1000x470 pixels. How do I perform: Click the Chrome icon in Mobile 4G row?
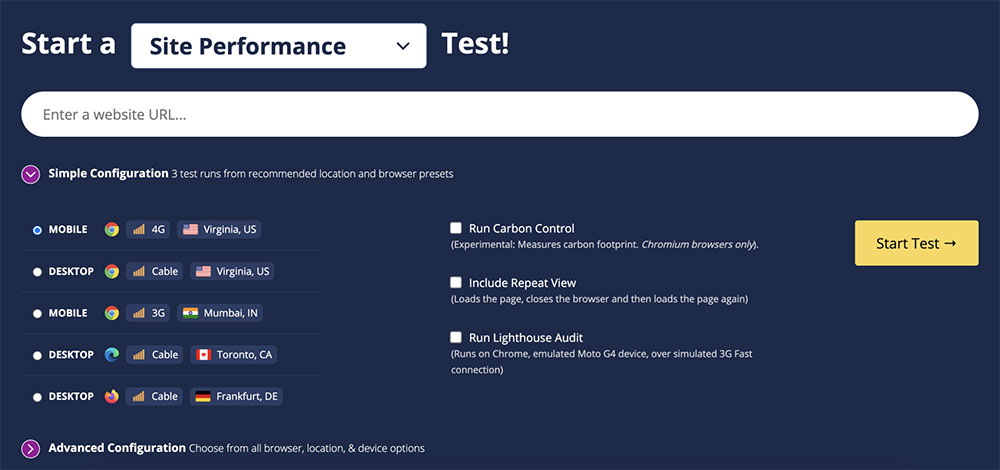coord(112,230)
